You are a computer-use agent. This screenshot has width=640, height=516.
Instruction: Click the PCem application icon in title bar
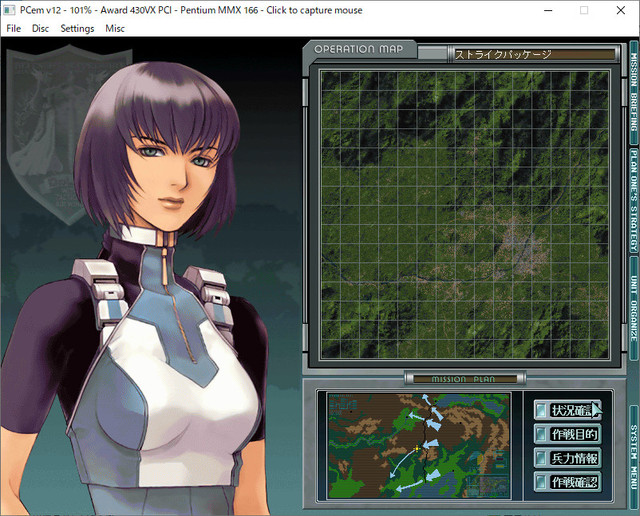point(9,10)
